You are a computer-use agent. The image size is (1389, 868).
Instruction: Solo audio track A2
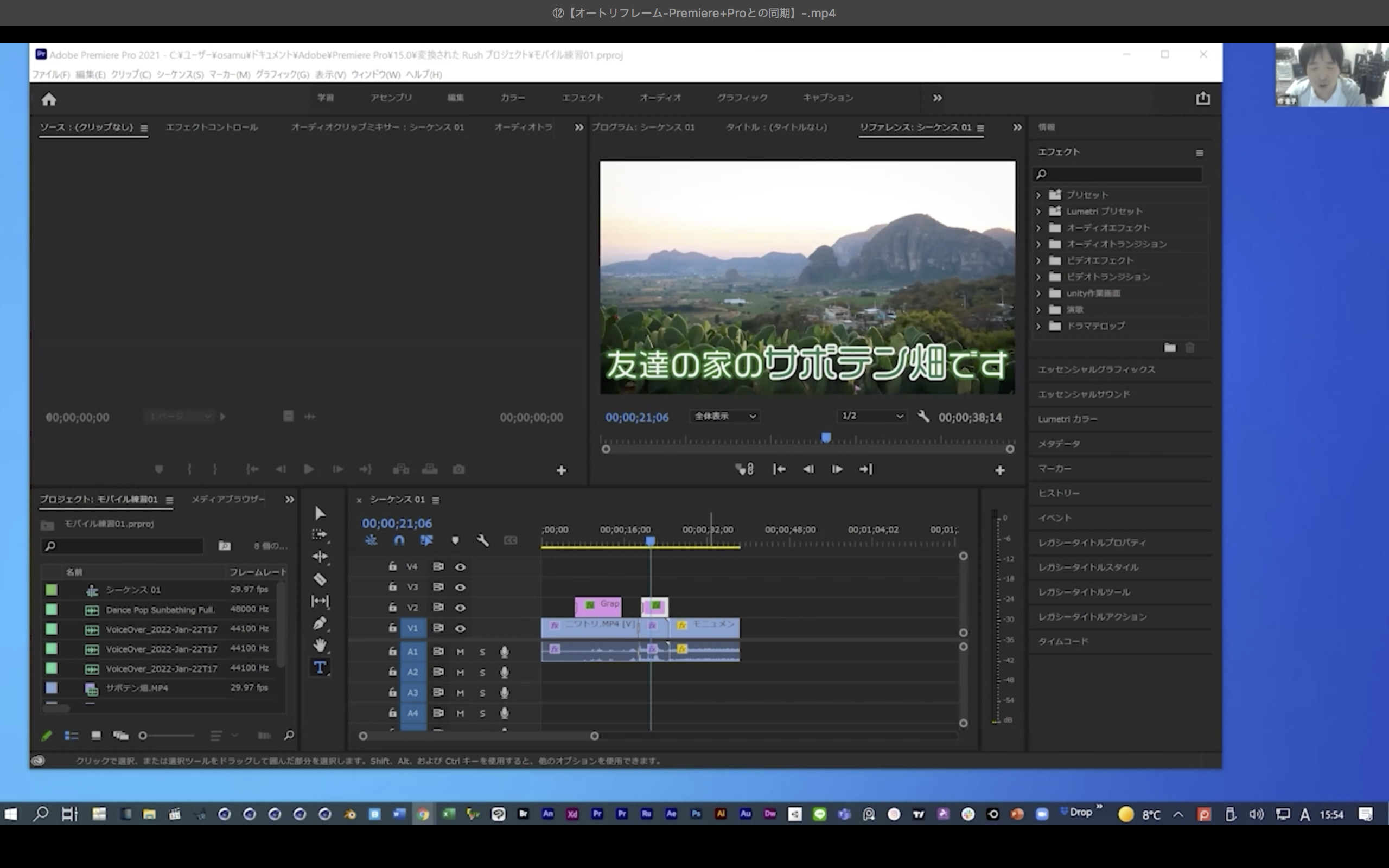(x=482, y=673)
